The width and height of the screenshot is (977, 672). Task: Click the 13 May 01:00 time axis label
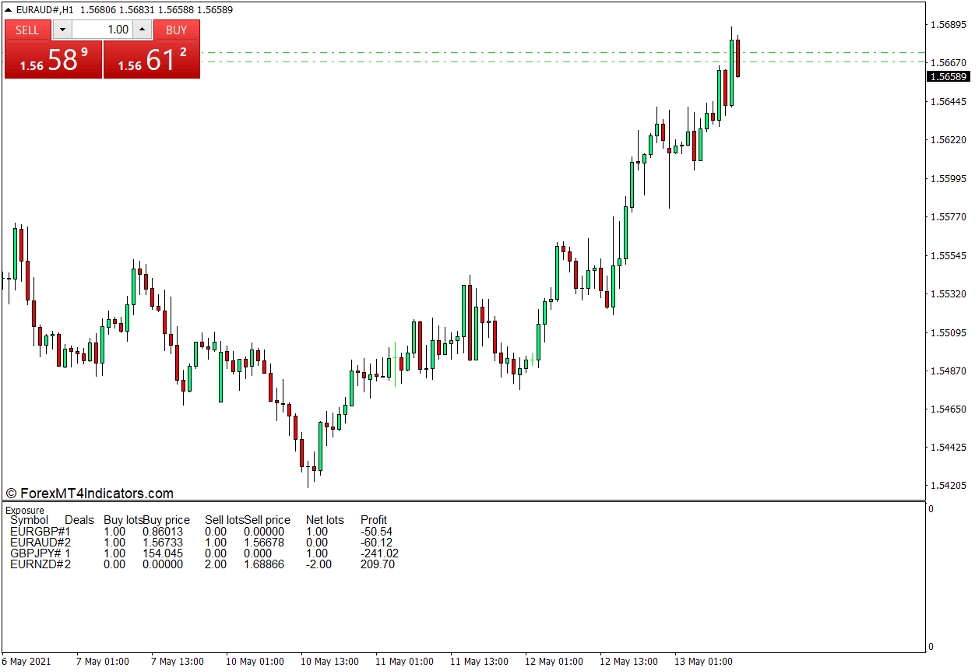tap(706, 661)
